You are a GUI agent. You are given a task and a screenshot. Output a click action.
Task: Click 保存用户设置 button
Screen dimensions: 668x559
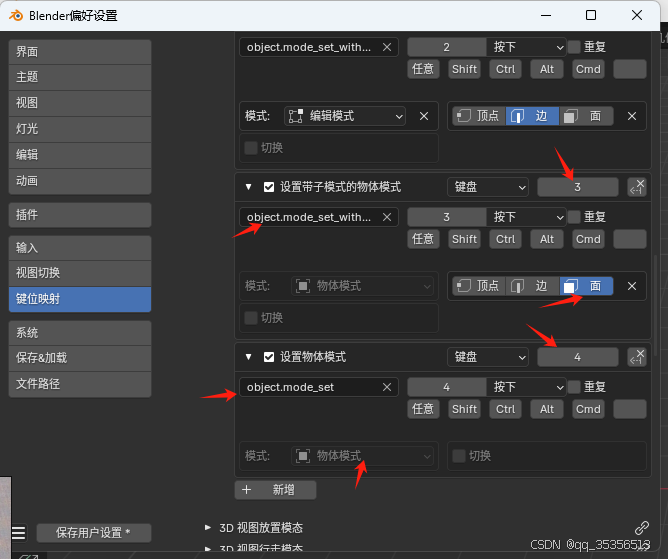tap(94, 533)
